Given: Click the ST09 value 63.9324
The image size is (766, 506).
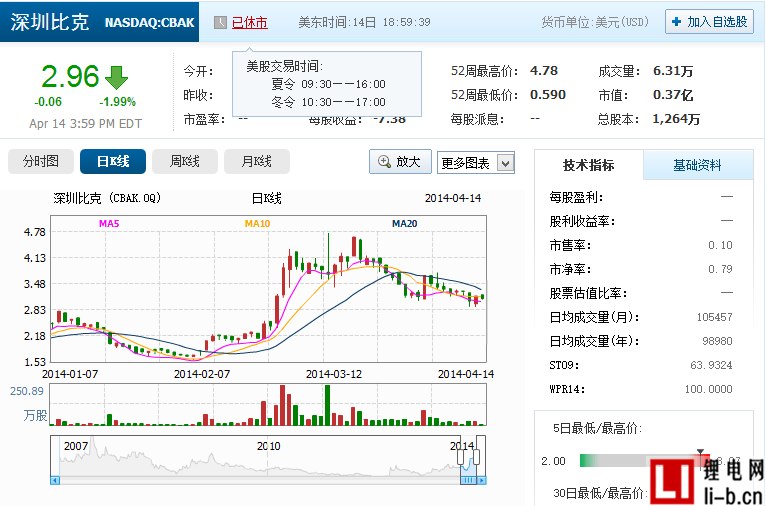Looking at the screenshot, I should (711, 365).
